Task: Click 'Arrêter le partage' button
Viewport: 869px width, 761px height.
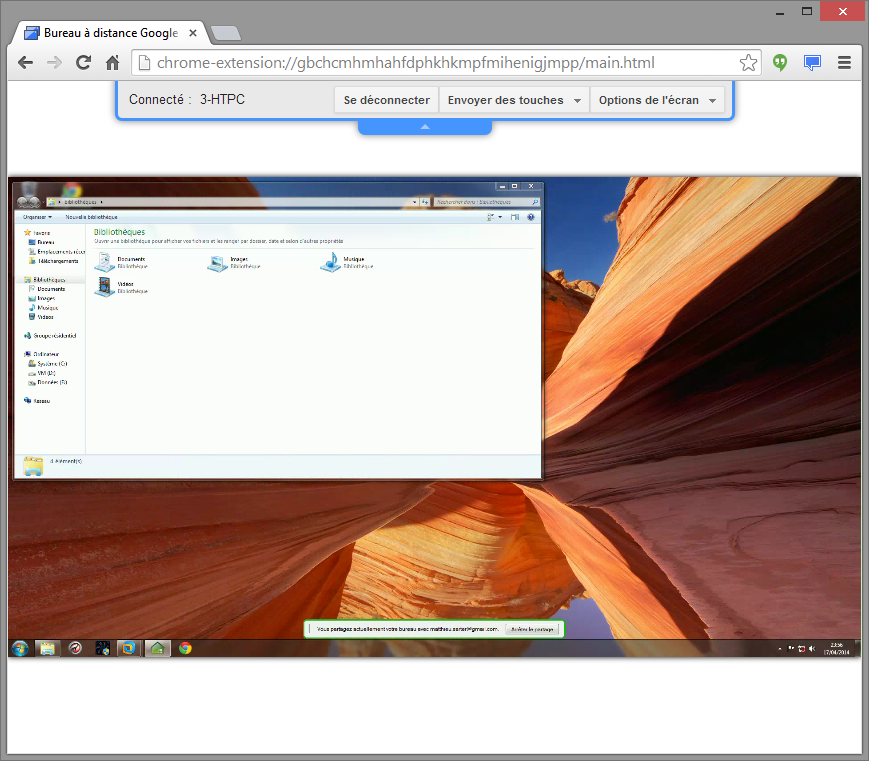Action: (x=531, y=629)
